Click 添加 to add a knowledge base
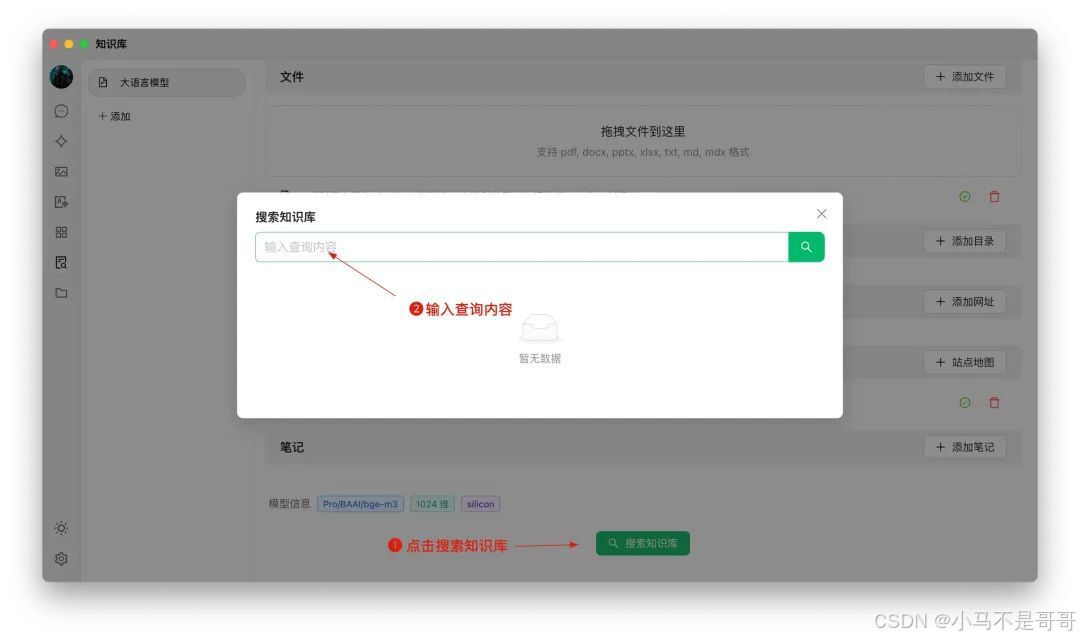 (x=114, y=116)
